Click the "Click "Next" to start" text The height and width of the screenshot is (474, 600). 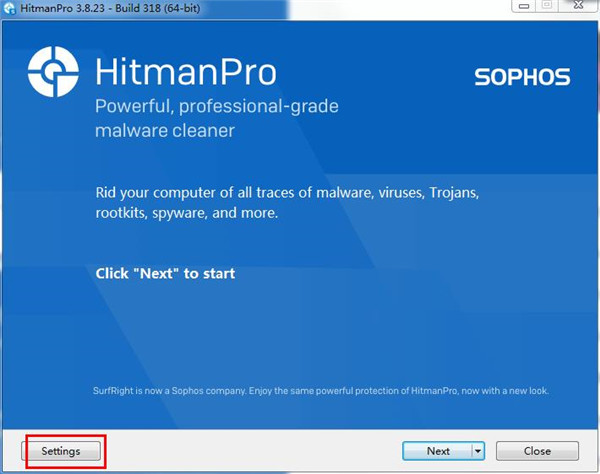tap(165, 274)
